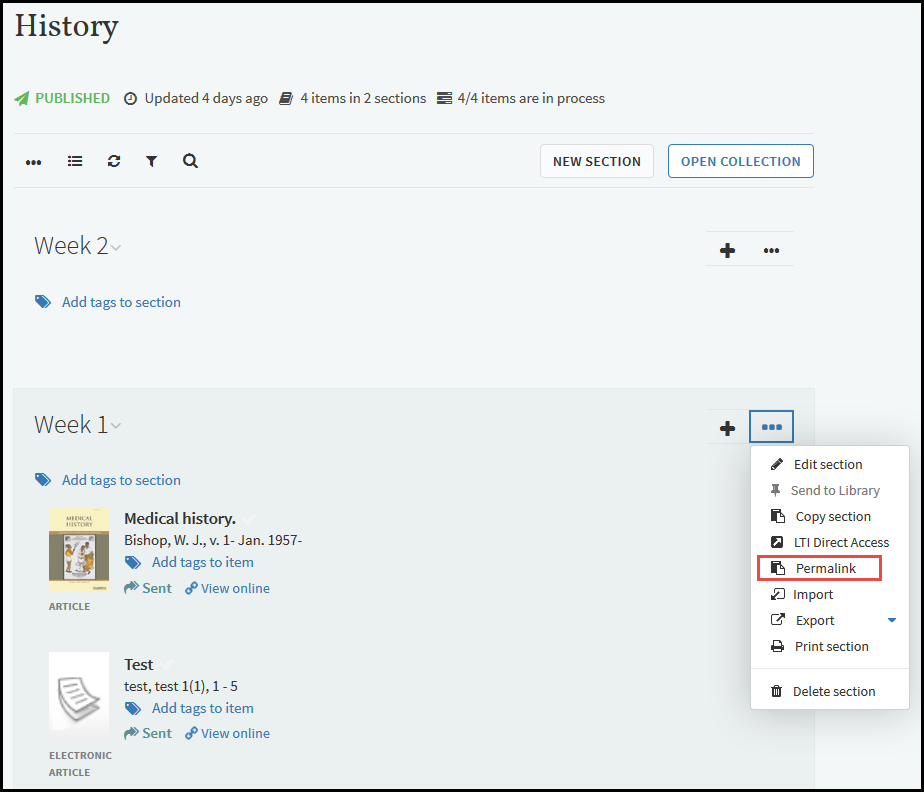Select Copy section menu entry

tap(832, 516)
